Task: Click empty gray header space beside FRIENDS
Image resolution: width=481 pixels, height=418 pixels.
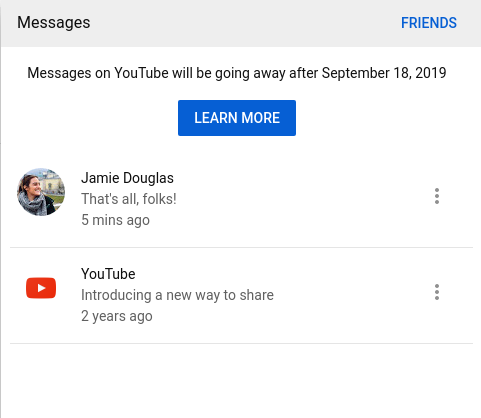Action: tap(245, 23)
